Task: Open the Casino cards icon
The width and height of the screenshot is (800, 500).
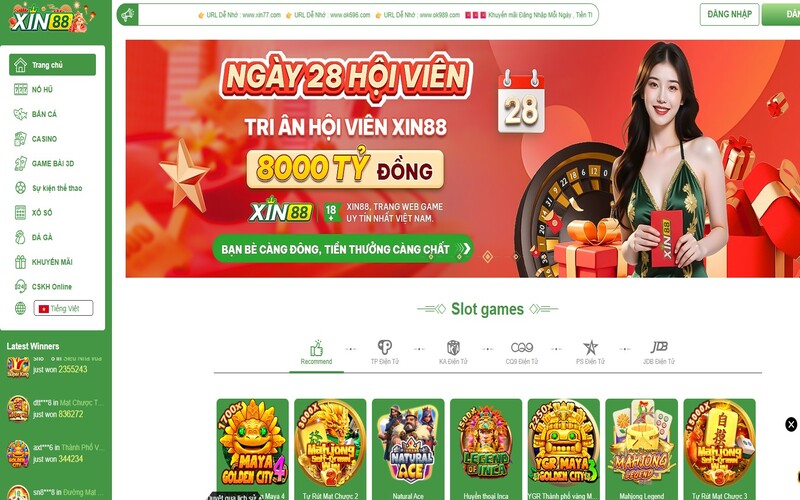Action: click(x=20, y=138)
